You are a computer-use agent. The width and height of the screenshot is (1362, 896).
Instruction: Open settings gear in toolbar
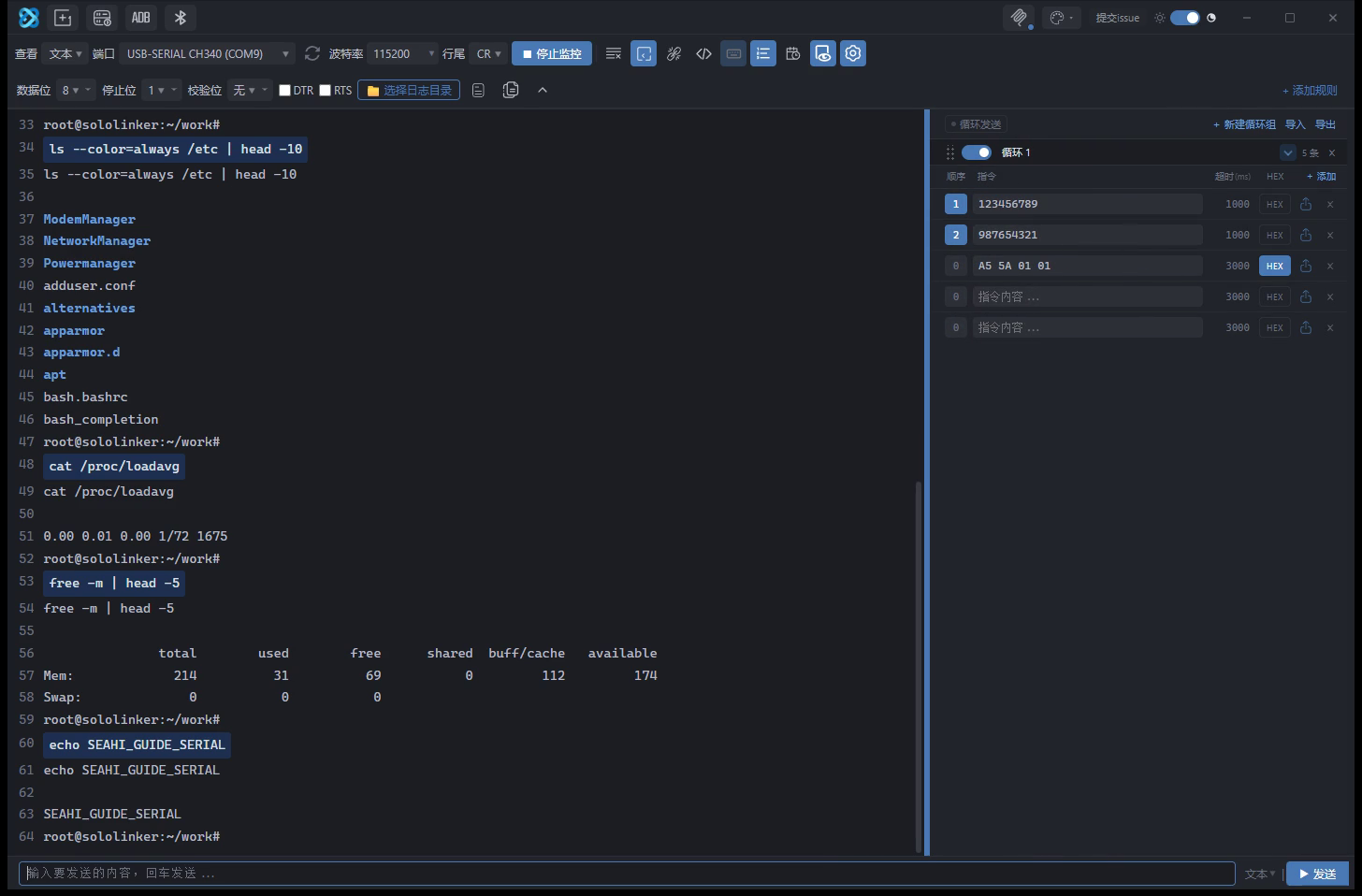tap(853, 54)
